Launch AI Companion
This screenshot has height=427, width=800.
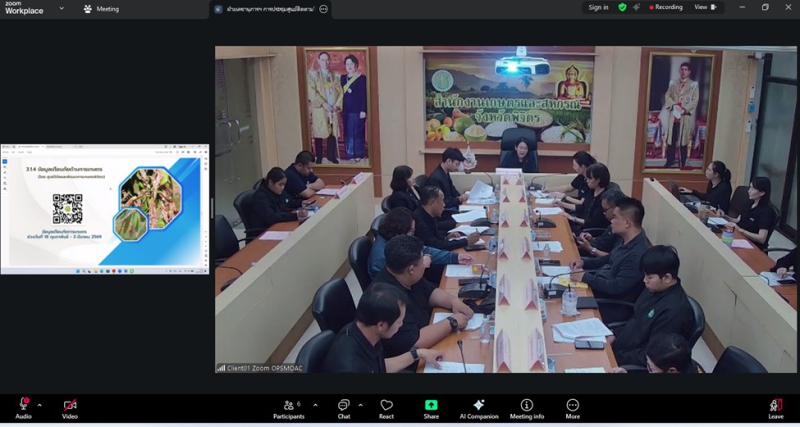tap(478, 406)
